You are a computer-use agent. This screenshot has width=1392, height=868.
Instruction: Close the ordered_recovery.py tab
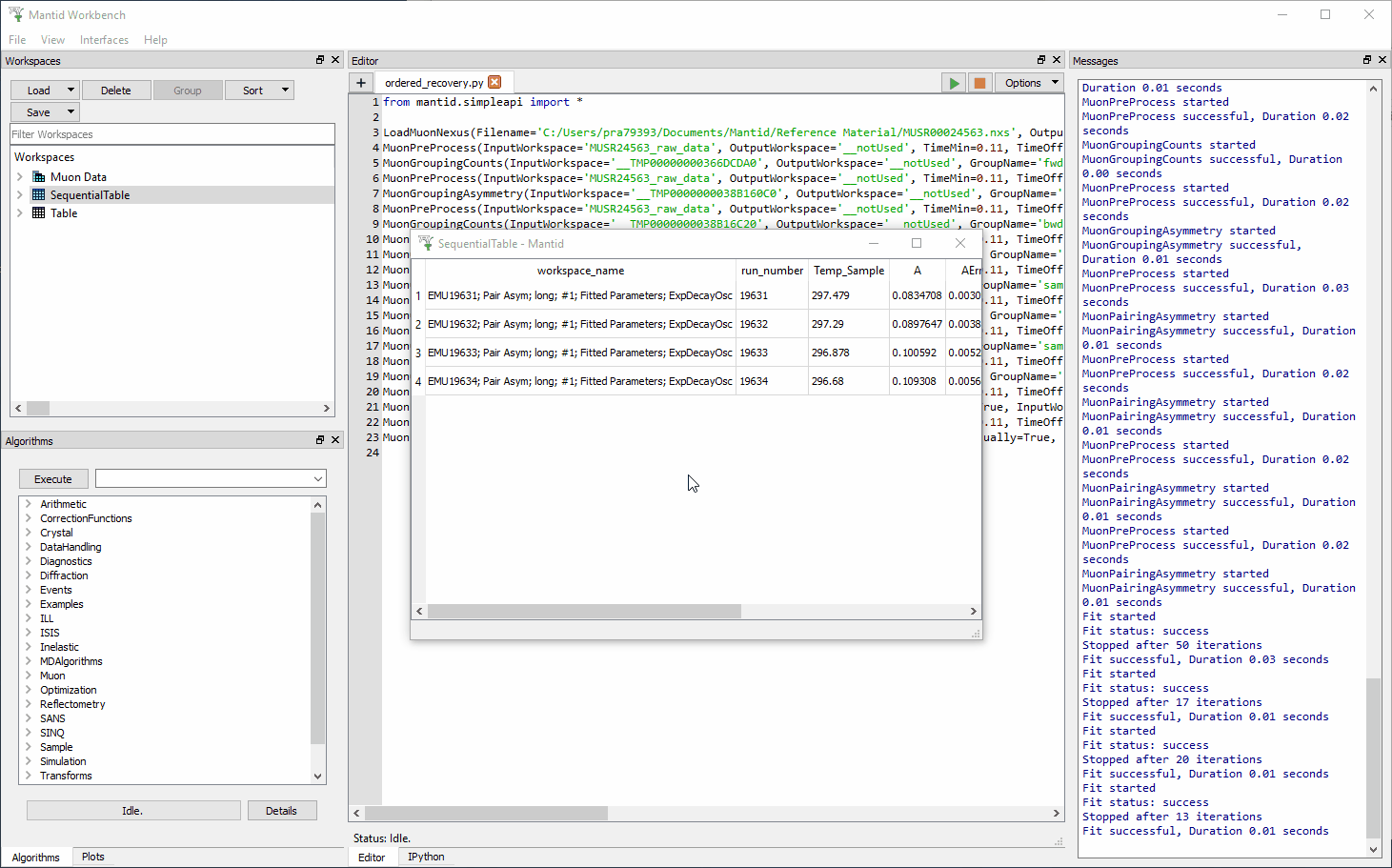point(494,82)
